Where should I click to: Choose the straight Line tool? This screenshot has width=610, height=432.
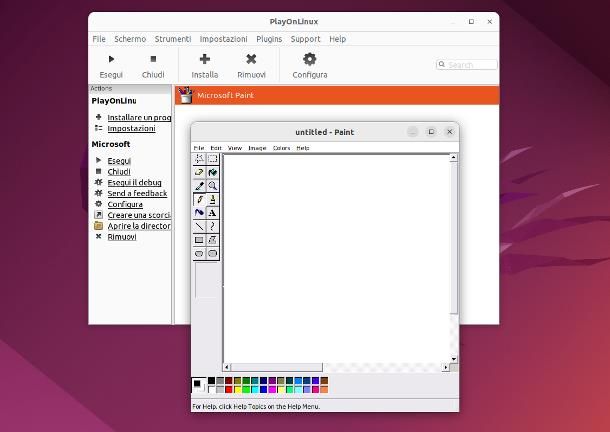[199, 226]
